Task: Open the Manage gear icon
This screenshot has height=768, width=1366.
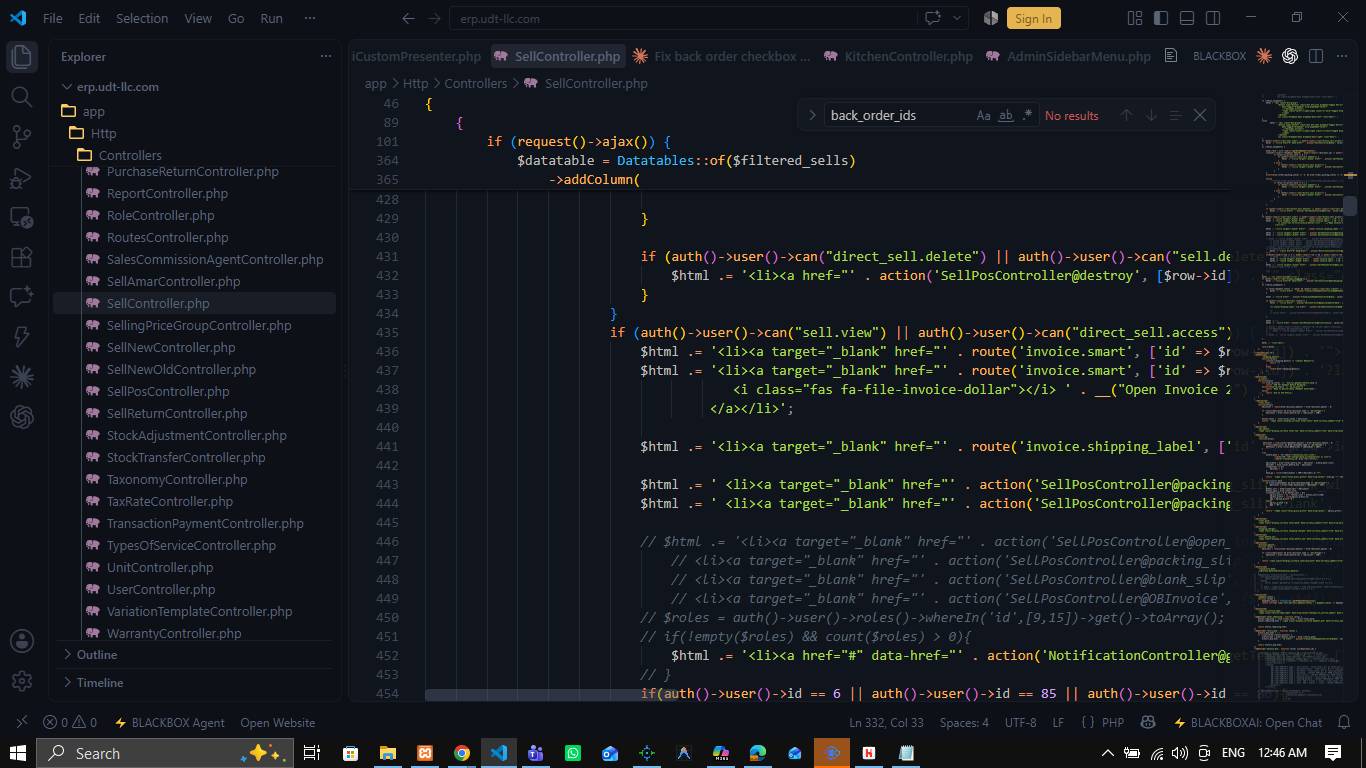Action: tap(21, 681)
